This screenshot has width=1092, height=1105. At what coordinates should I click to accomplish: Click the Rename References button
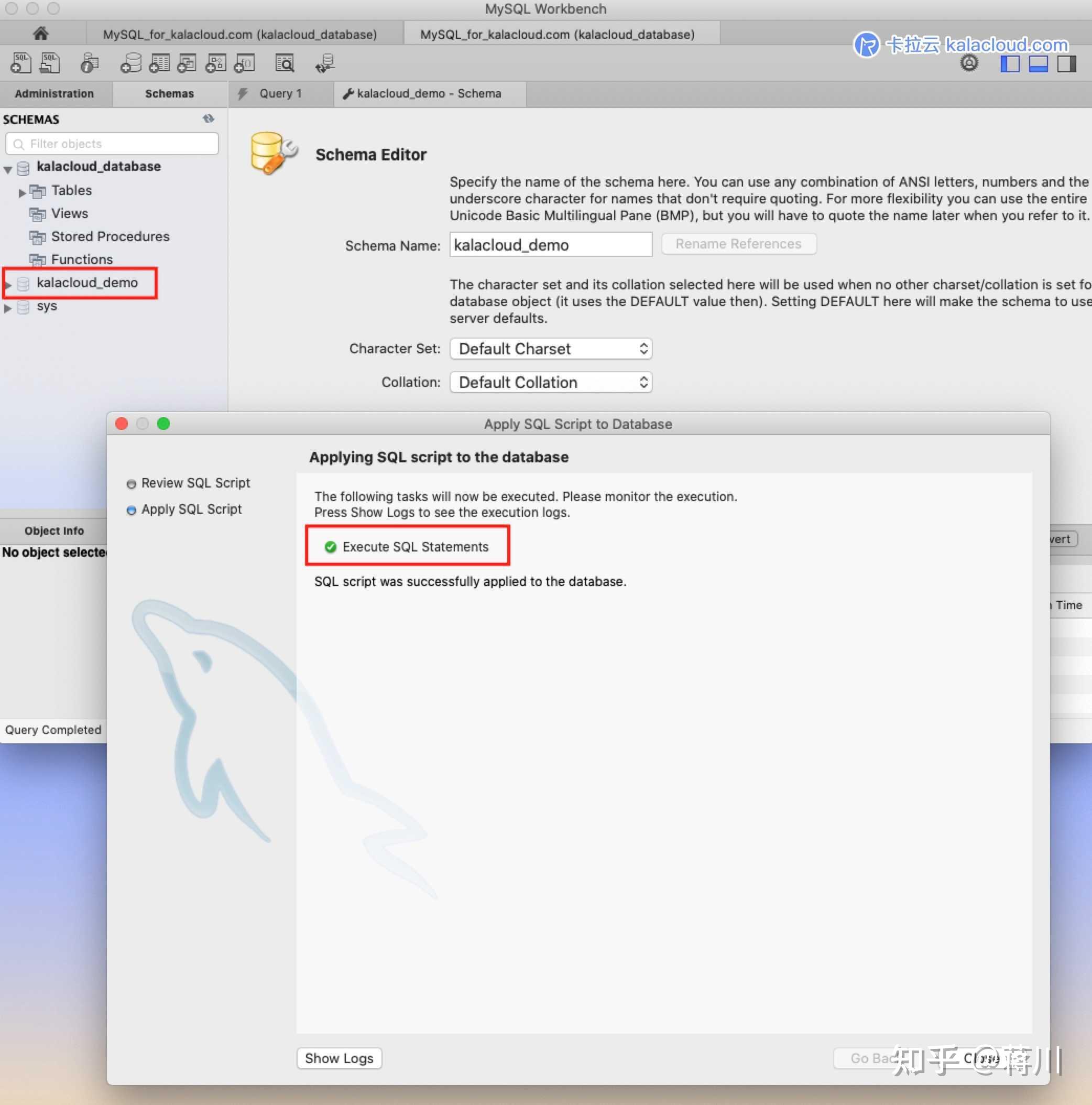(x=738, y=244)
